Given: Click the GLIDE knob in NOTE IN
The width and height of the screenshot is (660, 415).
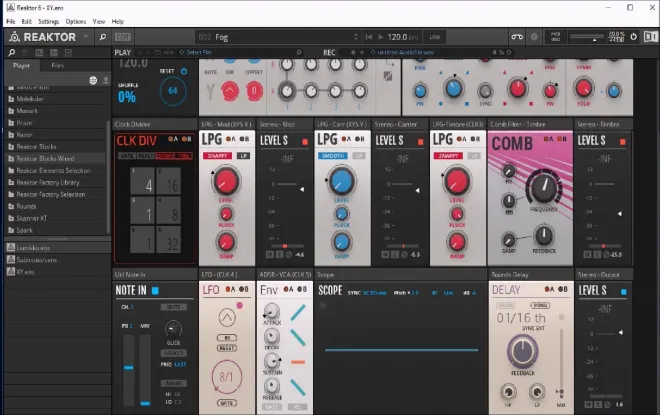Looking at the screenshot, I should (x=173, y=329).
